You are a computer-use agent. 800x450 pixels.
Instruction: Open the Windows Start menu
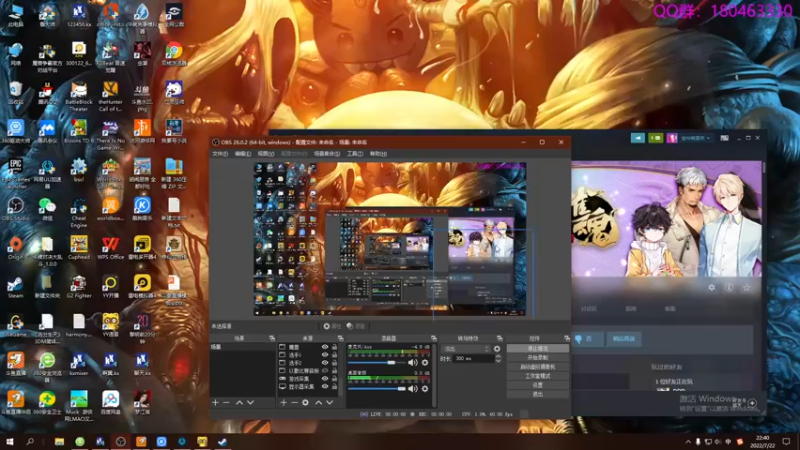(9, 441)
